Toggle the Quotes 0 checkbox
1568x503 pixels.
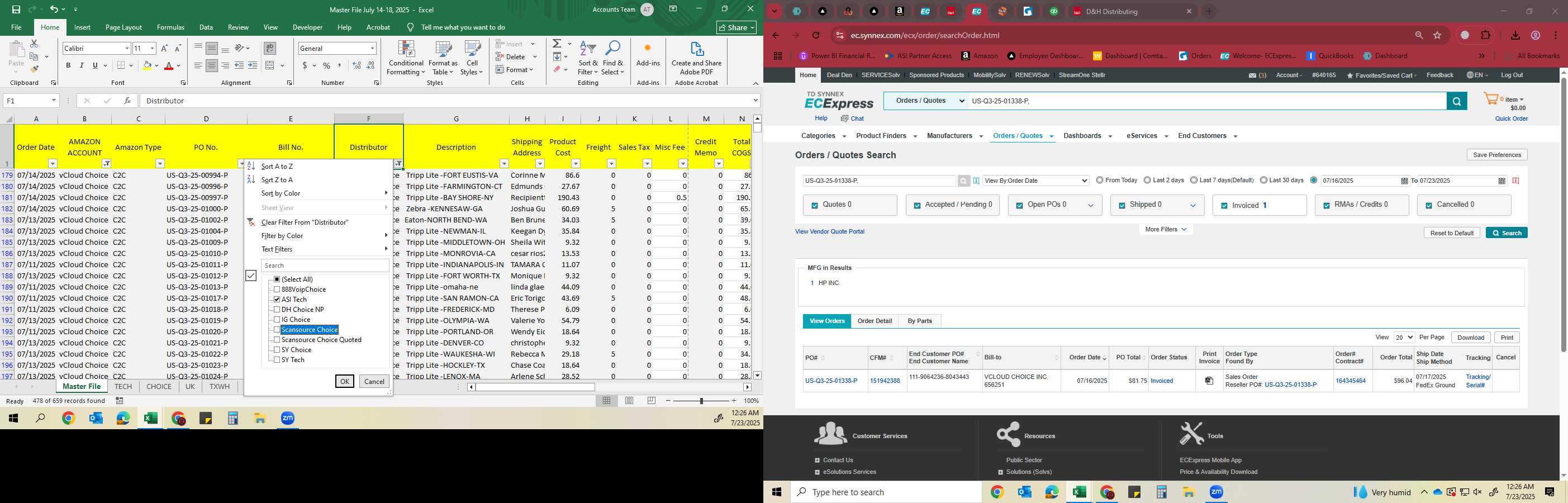(814, 206)
